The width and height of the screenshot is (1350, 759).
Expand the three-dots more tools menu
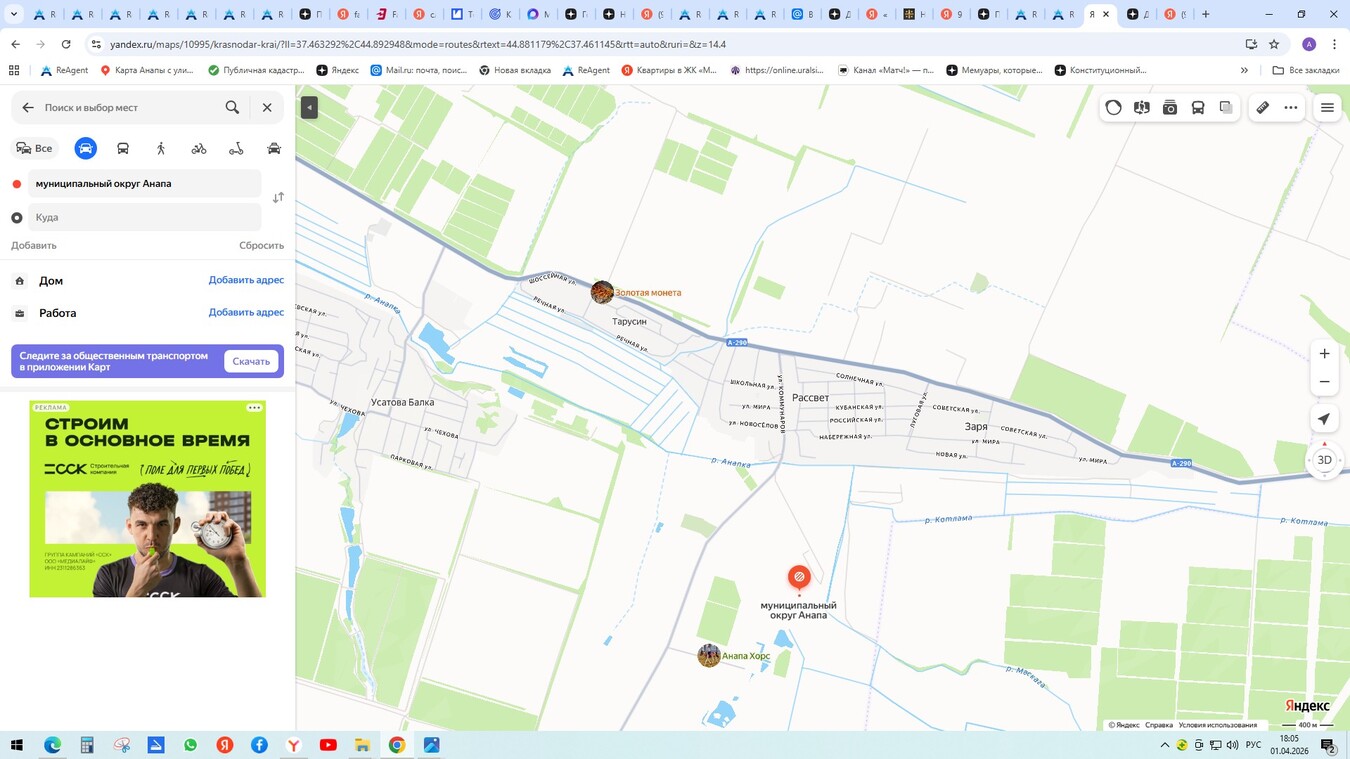(x=1290, y=108)
